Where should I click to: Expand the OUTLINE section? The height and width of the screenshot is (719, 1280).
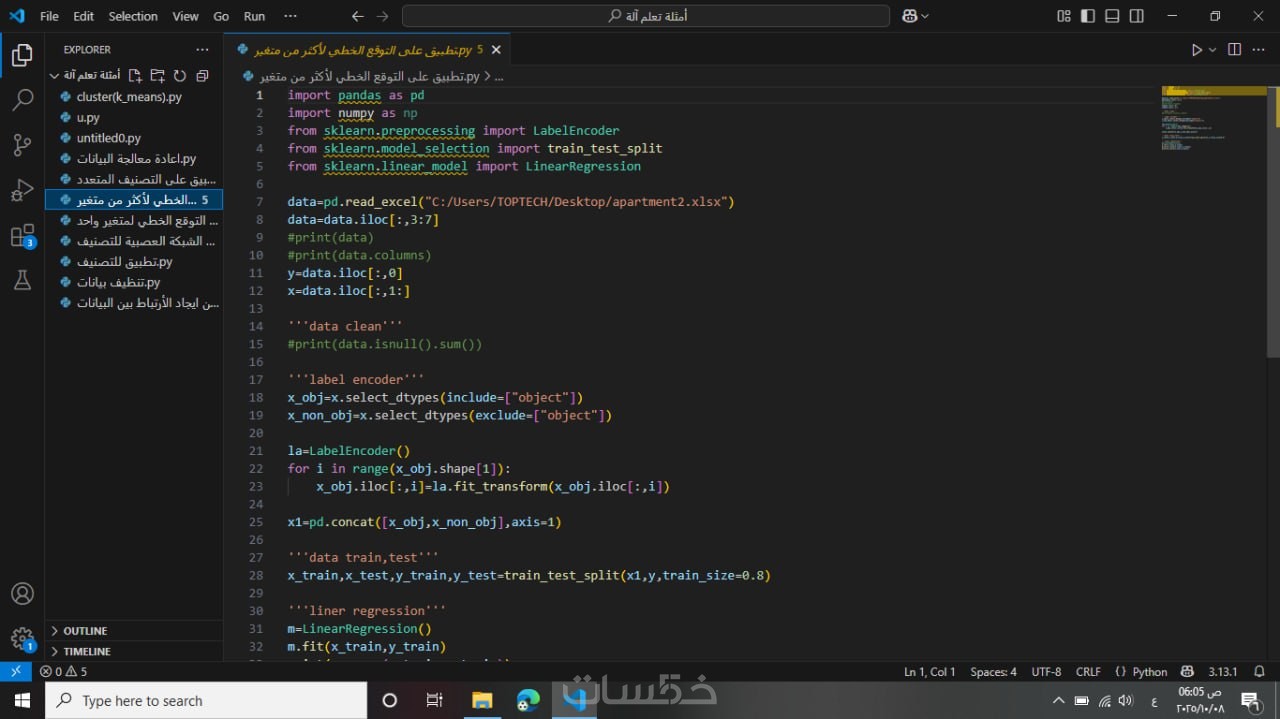[x=85, y=631]
